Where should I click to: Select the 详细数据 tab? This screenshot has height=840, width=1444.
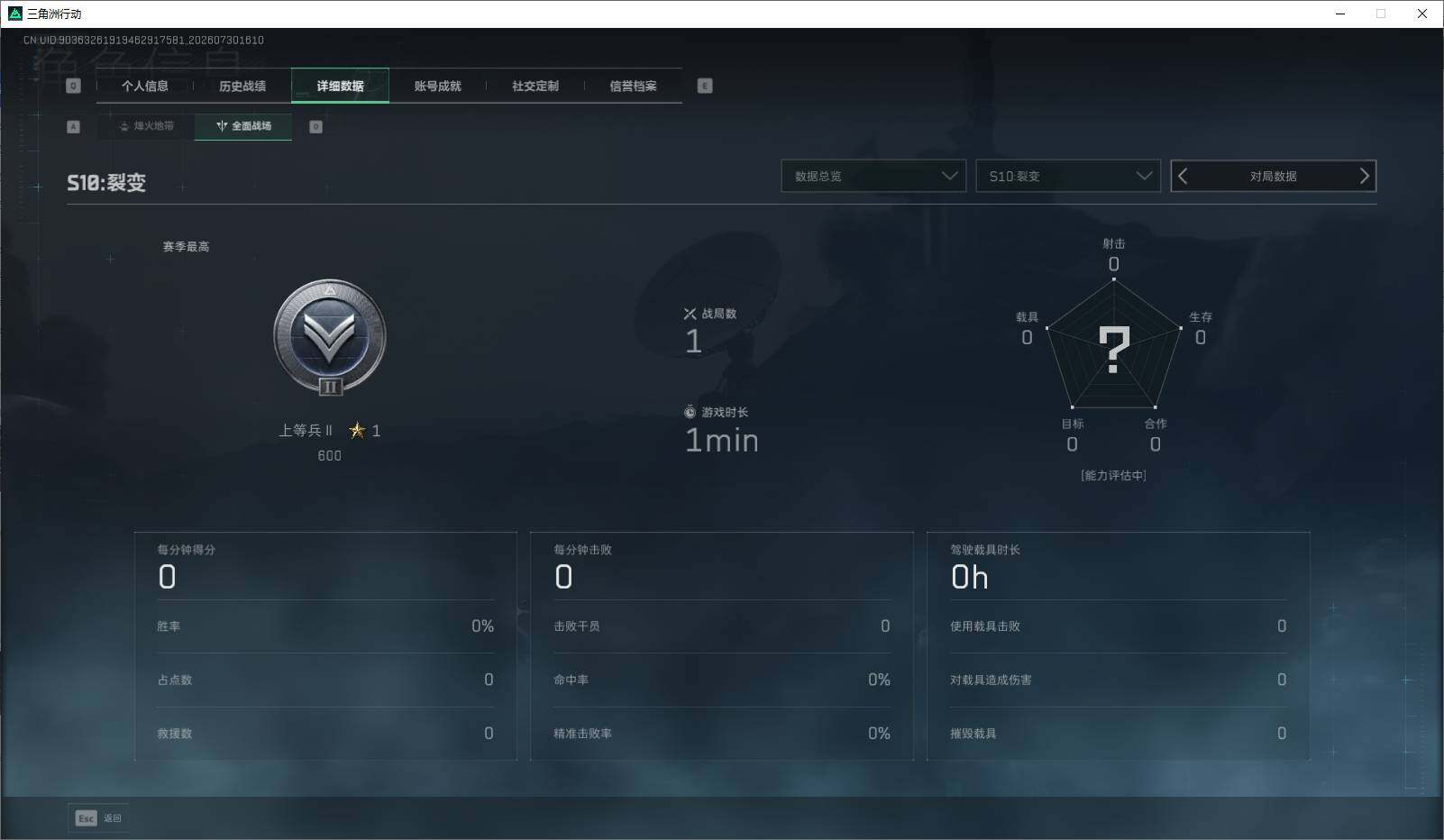340,86
